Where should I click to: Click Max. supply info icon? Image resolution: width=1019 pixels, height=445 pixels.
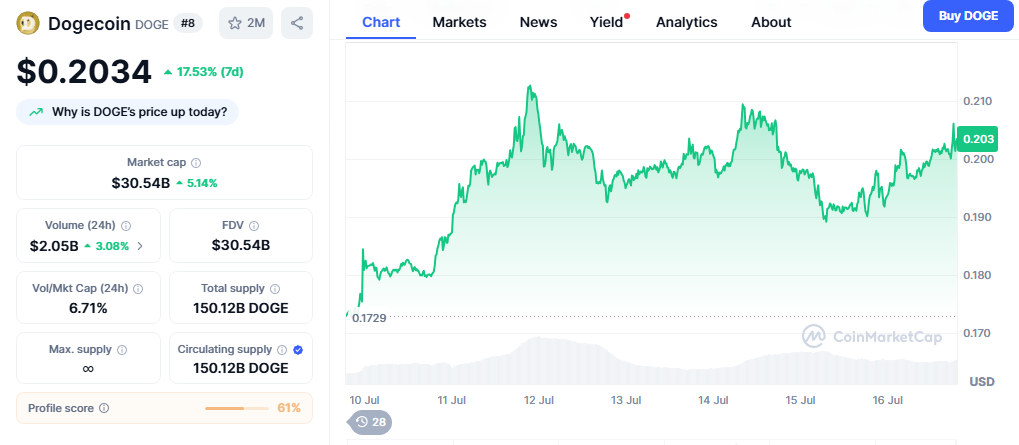click(x=122, y=350)
